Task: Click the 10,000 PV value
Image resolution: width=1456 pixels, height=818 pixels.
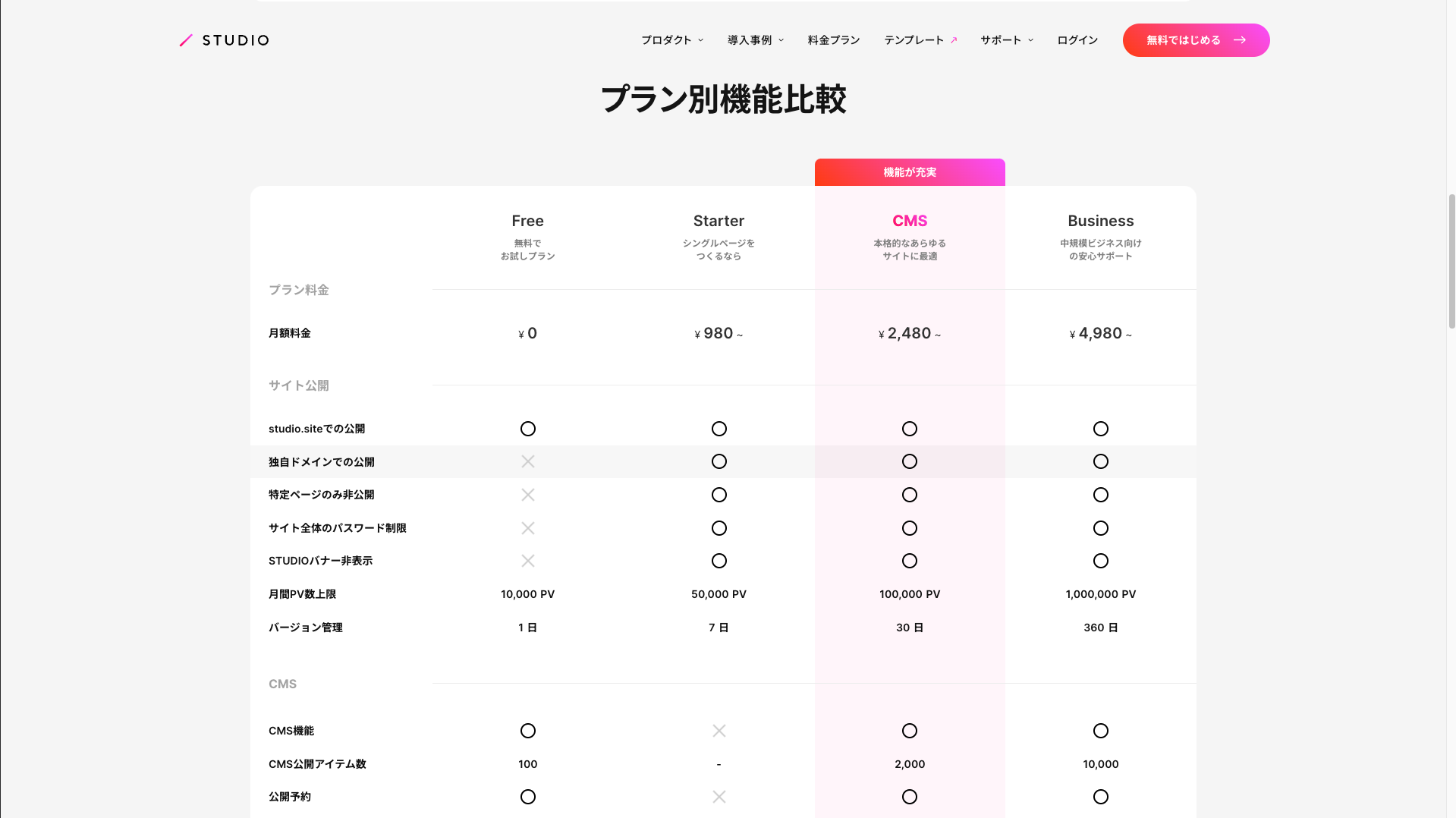Action: pos(528,594)
